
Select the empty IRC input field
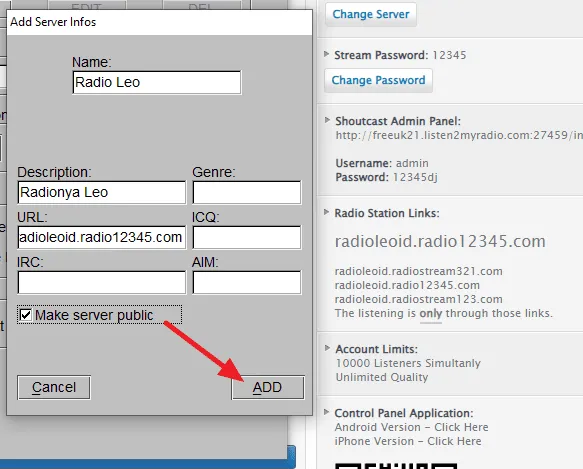(x=102, y=282)
